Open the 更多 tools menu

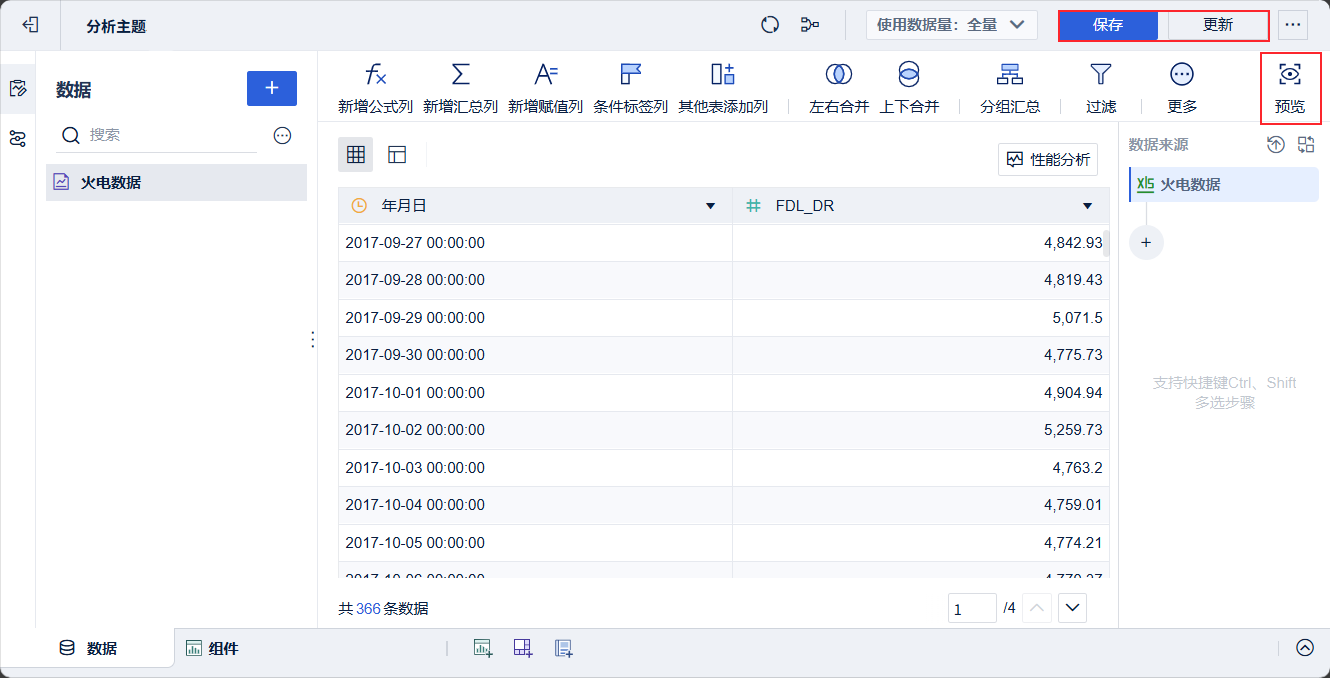1182,88
